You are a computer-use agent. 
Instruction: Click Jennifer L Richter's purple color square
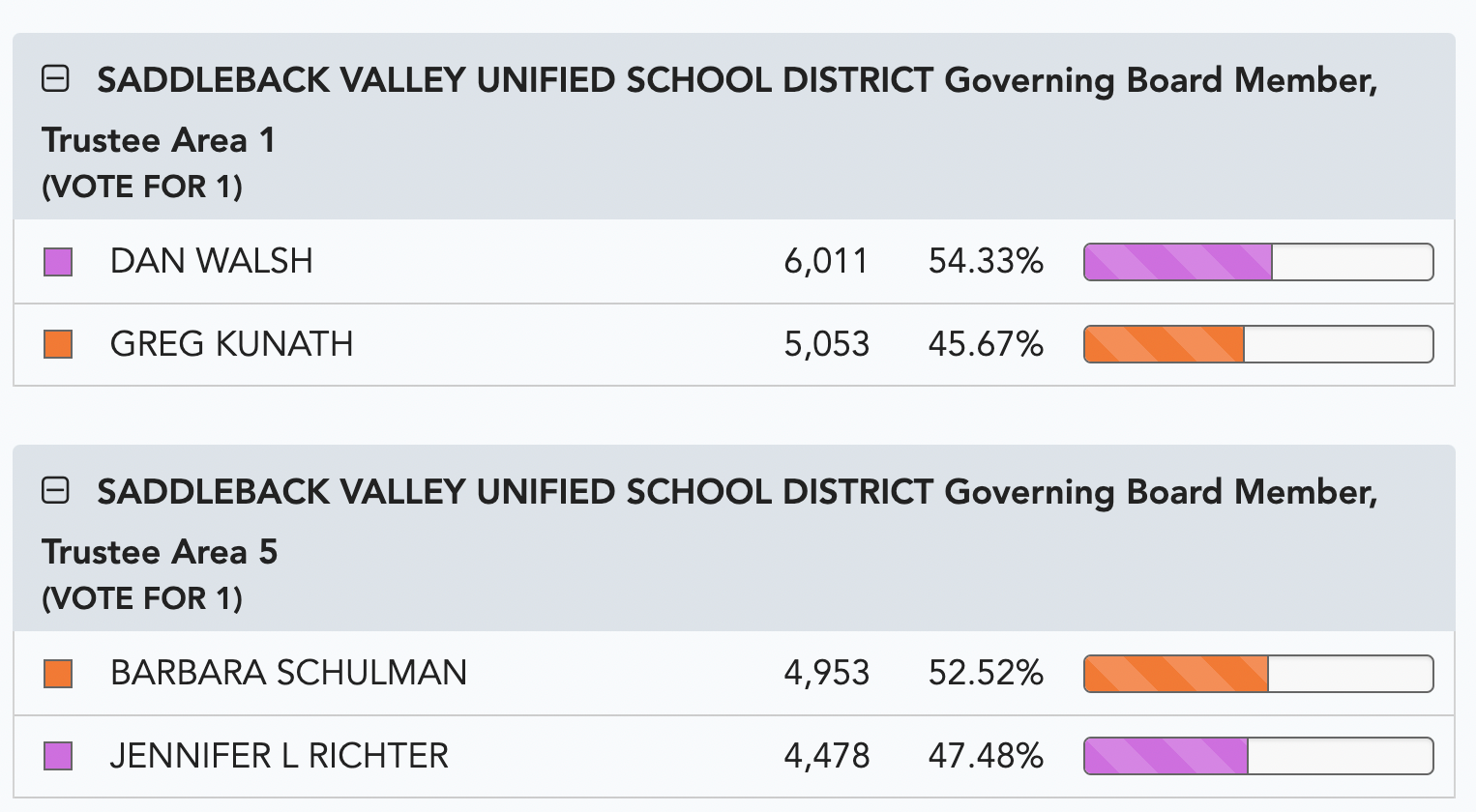pos(59,756)
